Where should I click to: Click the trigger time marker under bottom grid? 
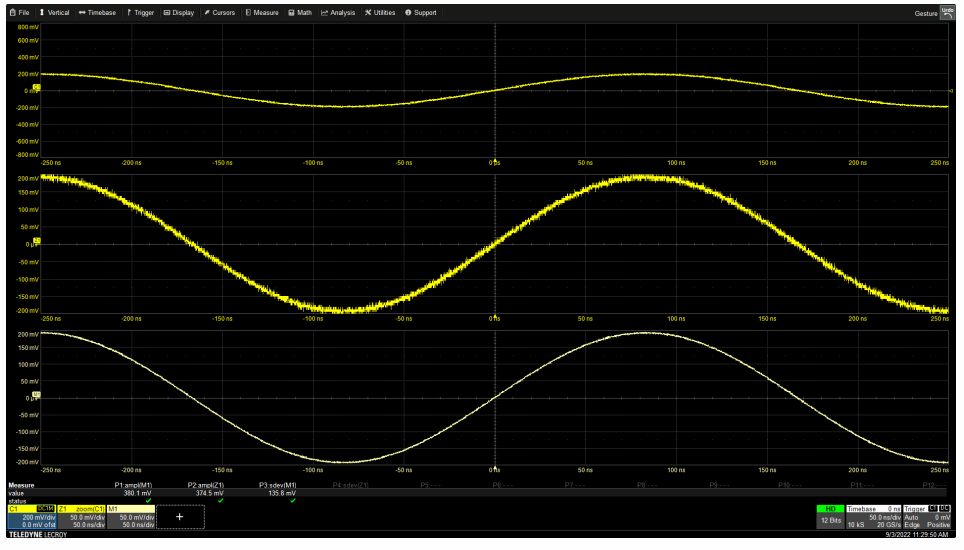pos(495,468)
